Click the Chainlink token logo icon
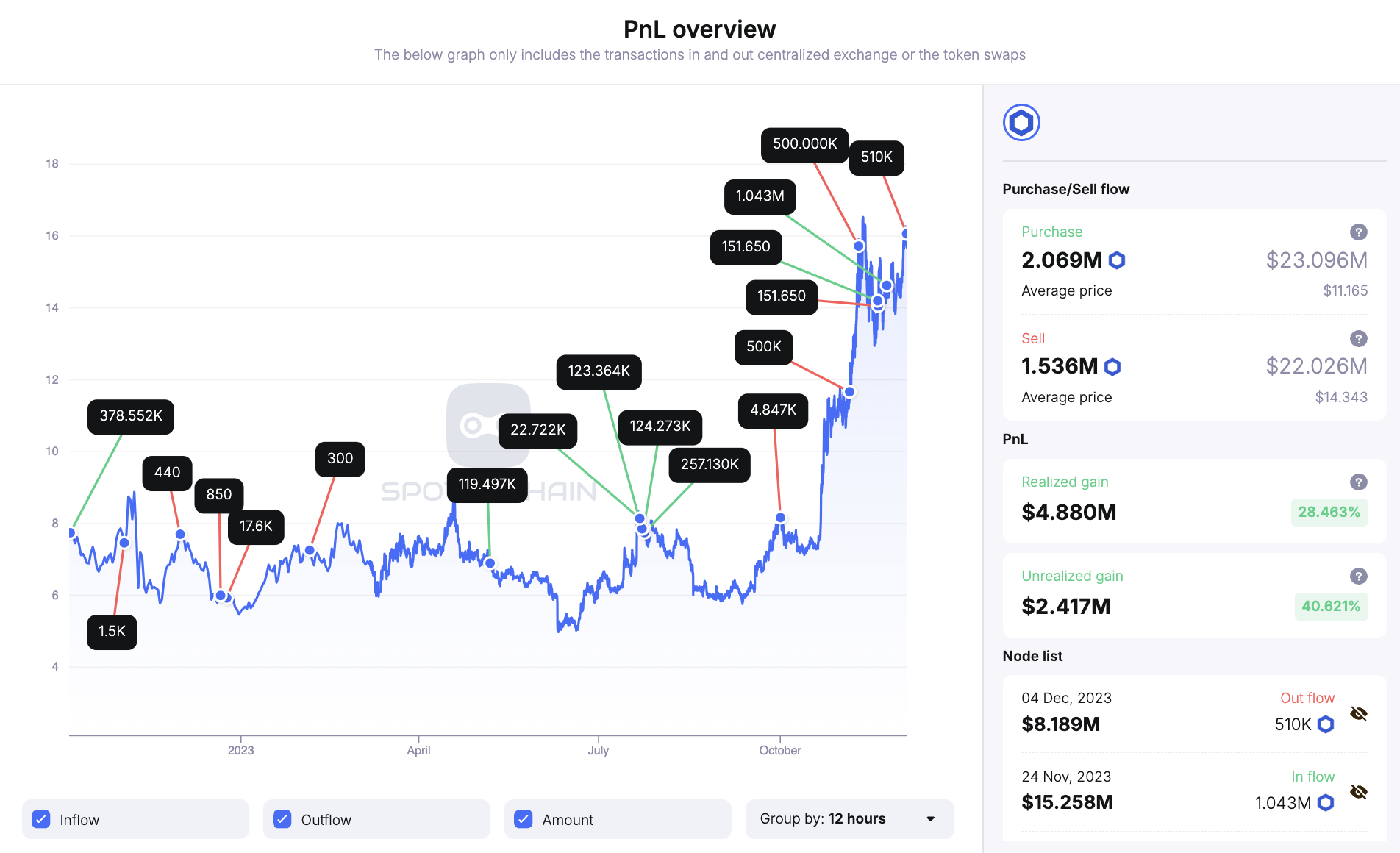Viewport: 1400px width, 853px height. click(x=1021, y=123)
